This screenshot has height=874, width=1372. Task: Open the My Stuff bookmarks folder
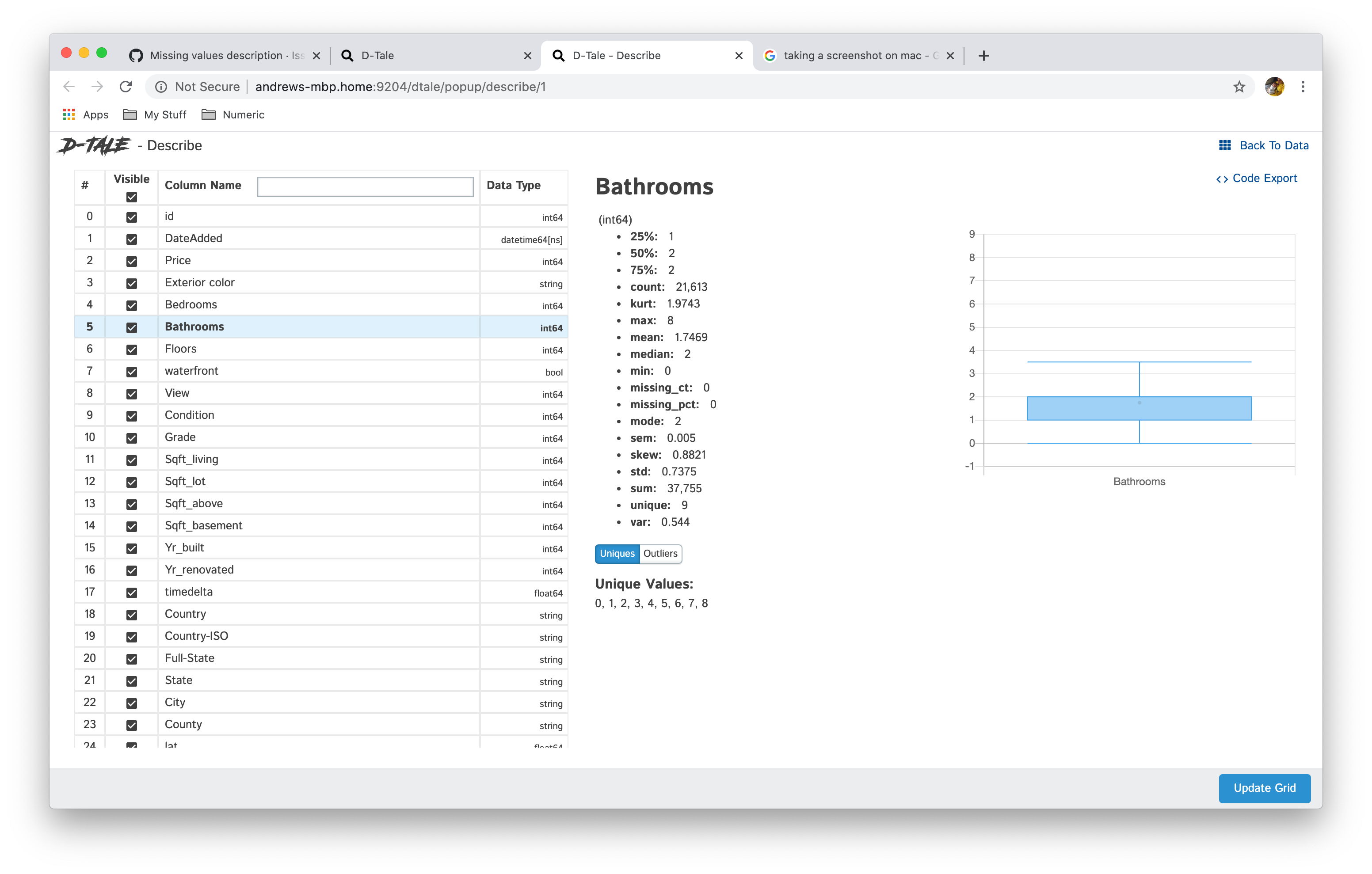tap(155, 114)
